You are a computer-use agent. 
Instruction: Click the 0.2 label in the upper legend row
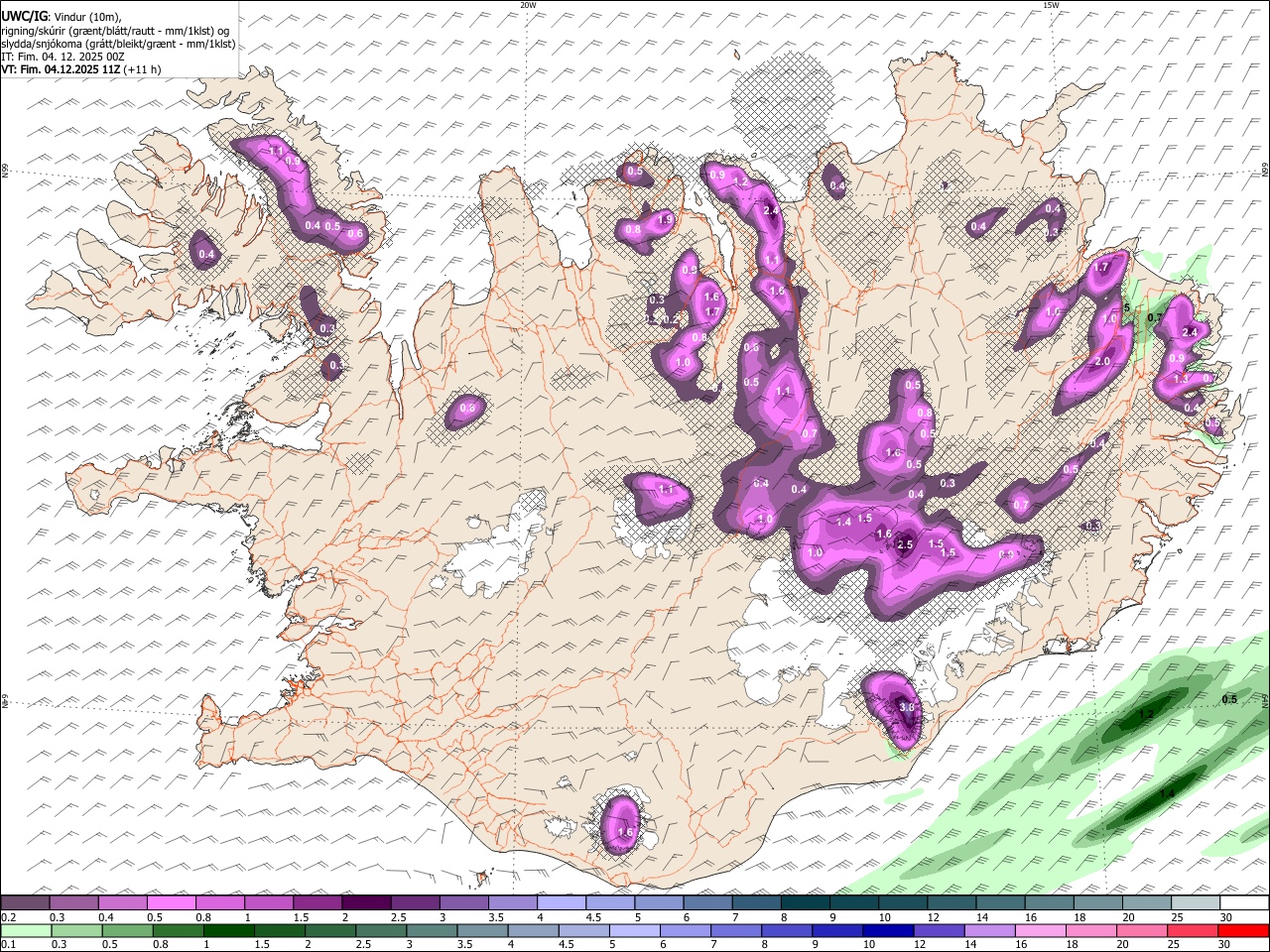coord(8,917)
